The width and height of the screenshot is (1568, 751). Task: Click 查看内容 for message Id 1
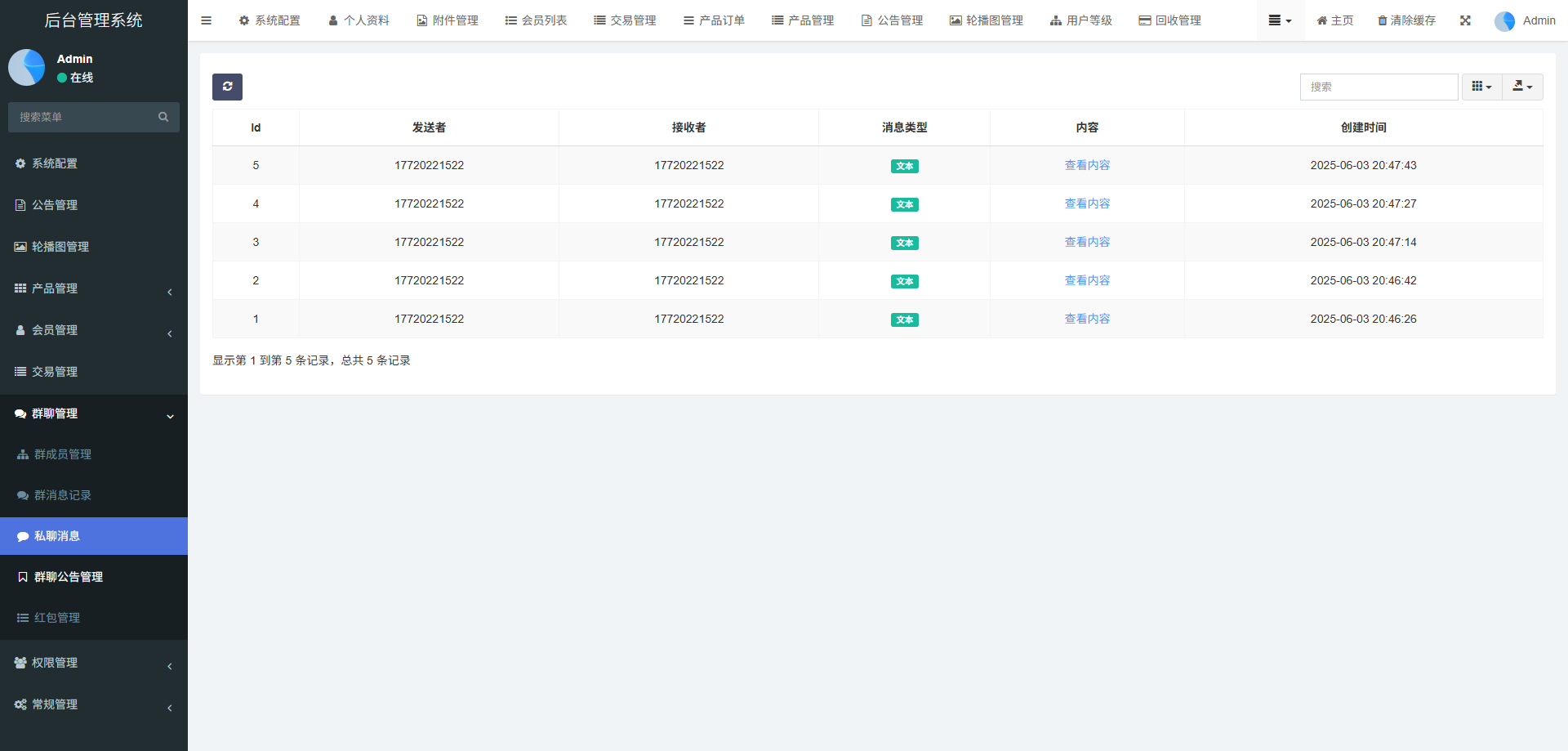pyautogui.click(x=1087, y=319)
